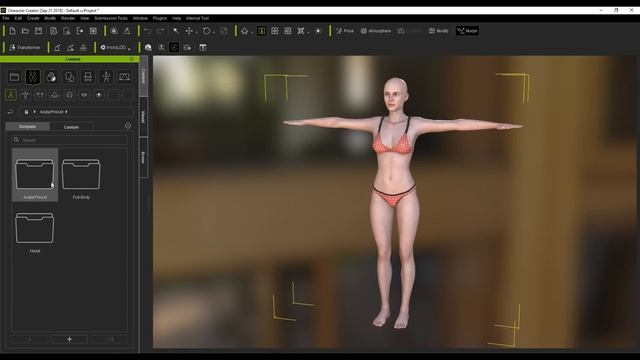Image resolution: width=640 pixels, height=360 pixels.
Task: Select the Body morph sub-category icon
Action: 25,95
